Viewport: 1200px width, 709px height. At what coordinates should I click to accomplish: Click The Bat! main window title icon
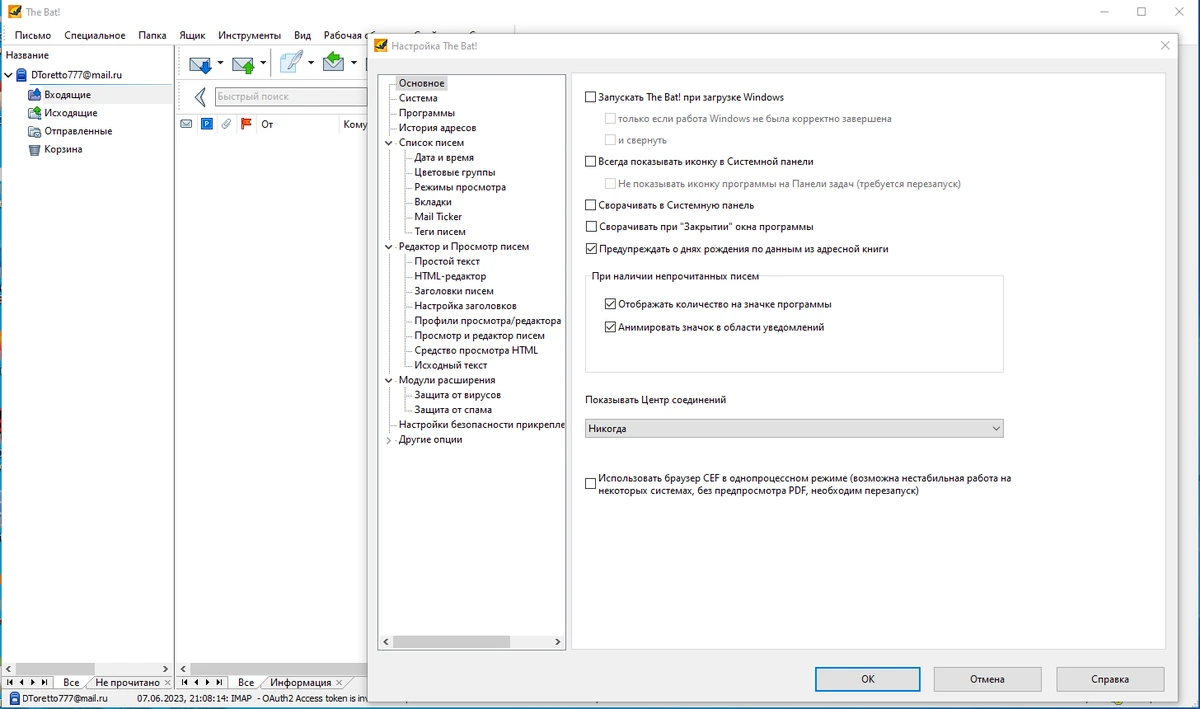14,11
